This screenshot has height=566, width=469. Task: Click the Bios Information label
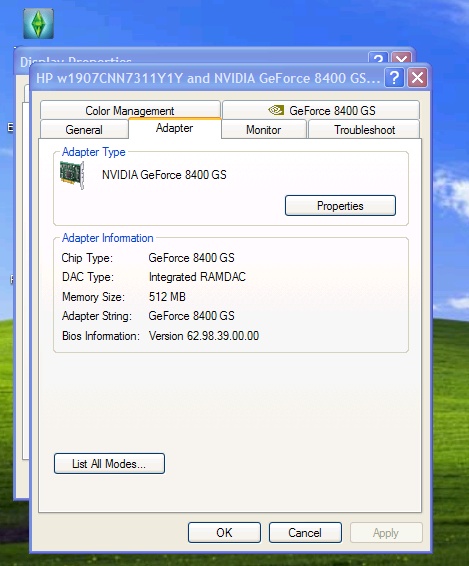point(101,336)
